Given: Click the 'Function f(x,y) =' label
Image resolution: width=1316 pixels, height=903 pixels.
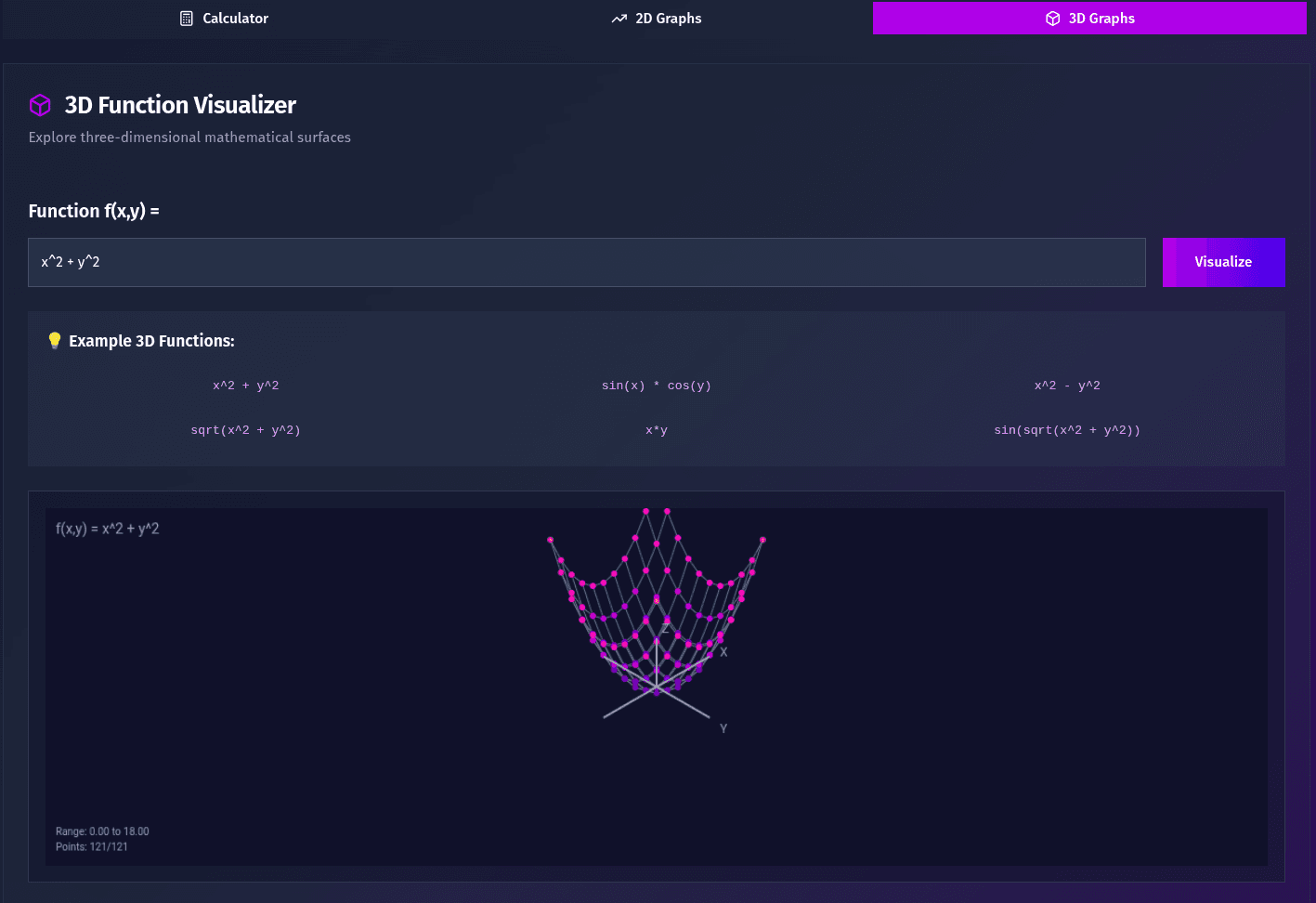Looking at the screenshot, I should point(94,211).
